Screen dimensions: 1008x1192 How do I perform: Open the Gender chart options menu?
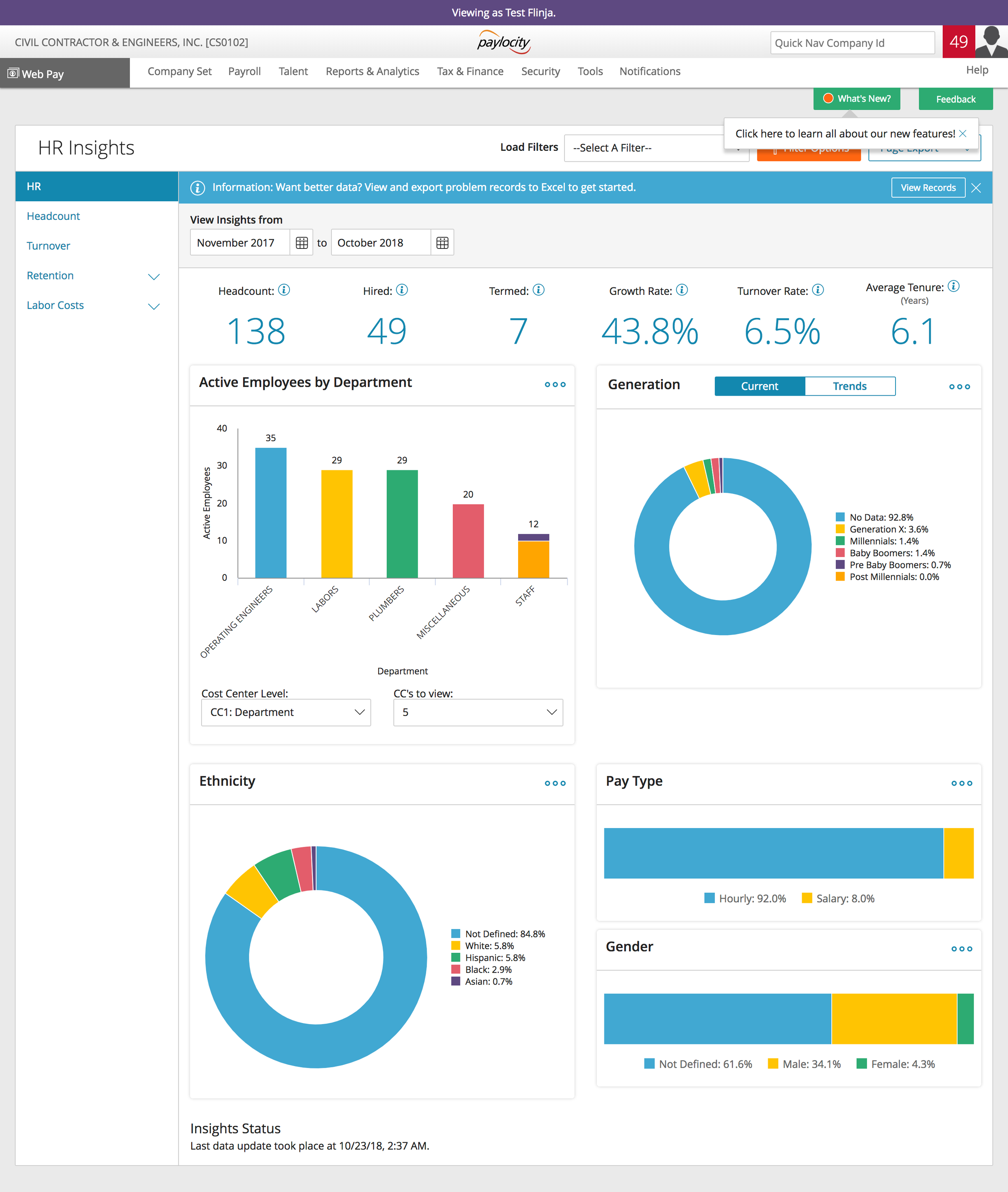[962, 949]
